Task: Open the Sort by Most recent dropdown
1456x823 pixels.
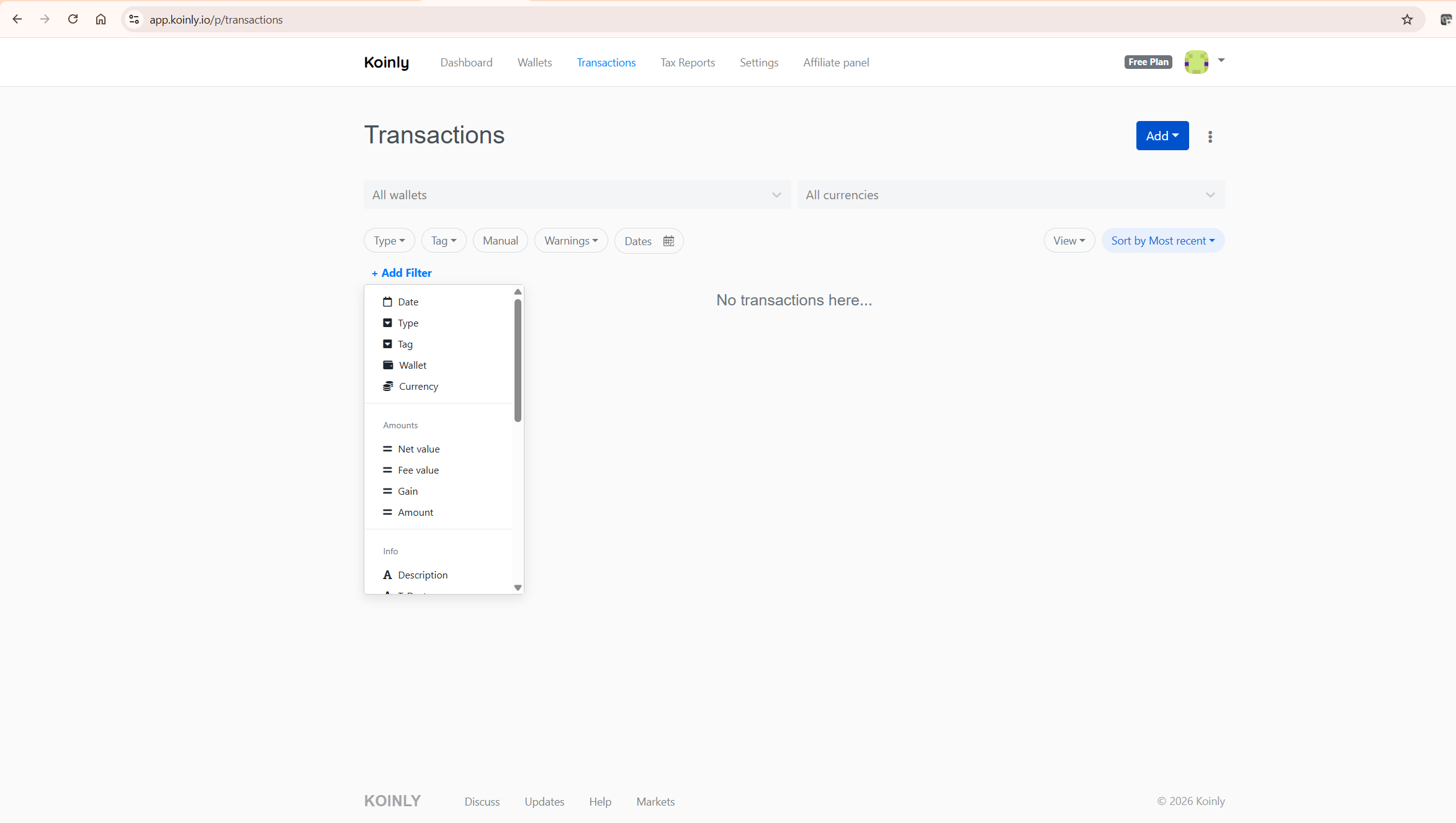Action: (x=1162, y=240)
